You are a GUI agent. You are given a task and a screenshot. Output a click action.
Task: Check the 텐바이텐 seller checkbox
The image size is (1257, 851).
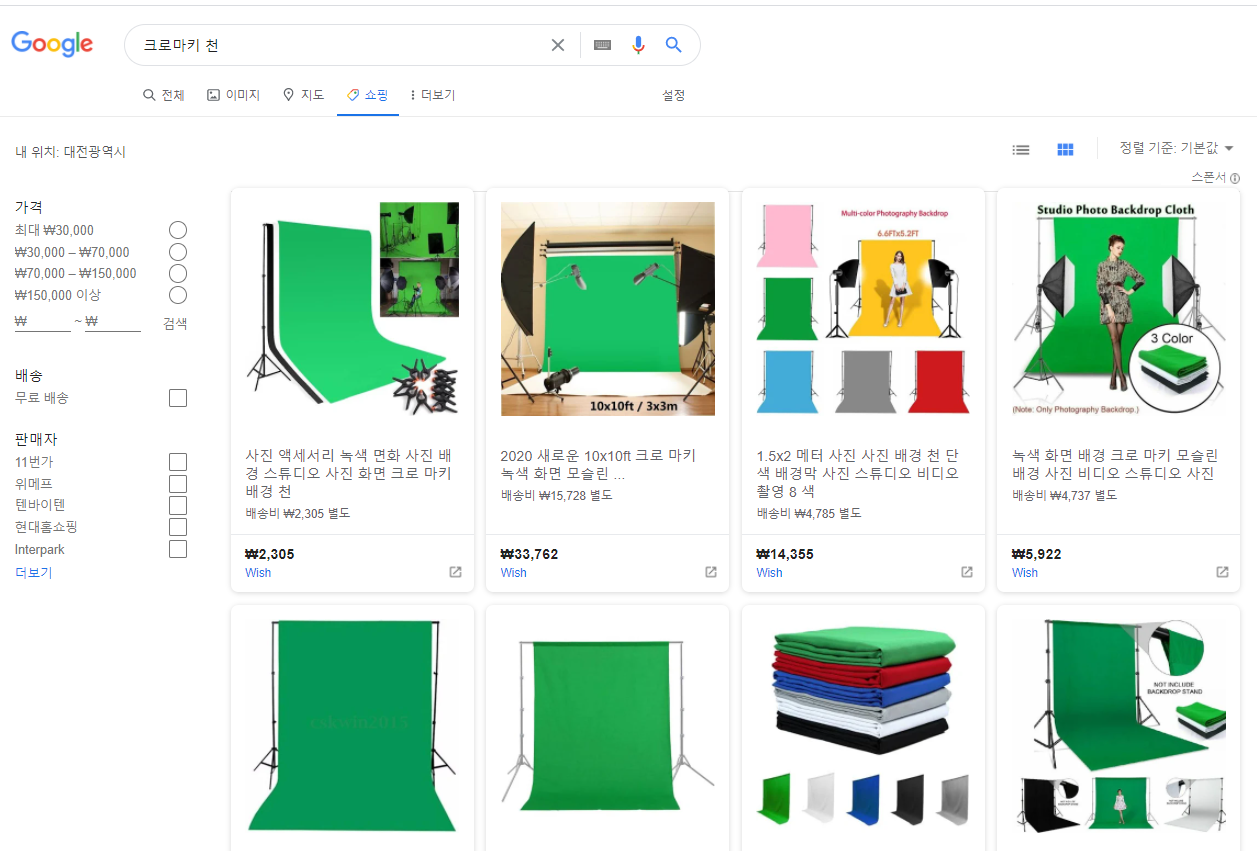click(178, 505)
